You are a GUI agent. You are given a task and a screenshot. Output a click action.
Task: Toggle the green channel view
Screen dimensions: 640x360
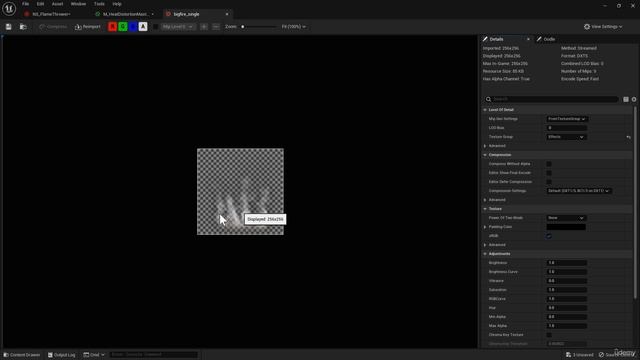122,27
